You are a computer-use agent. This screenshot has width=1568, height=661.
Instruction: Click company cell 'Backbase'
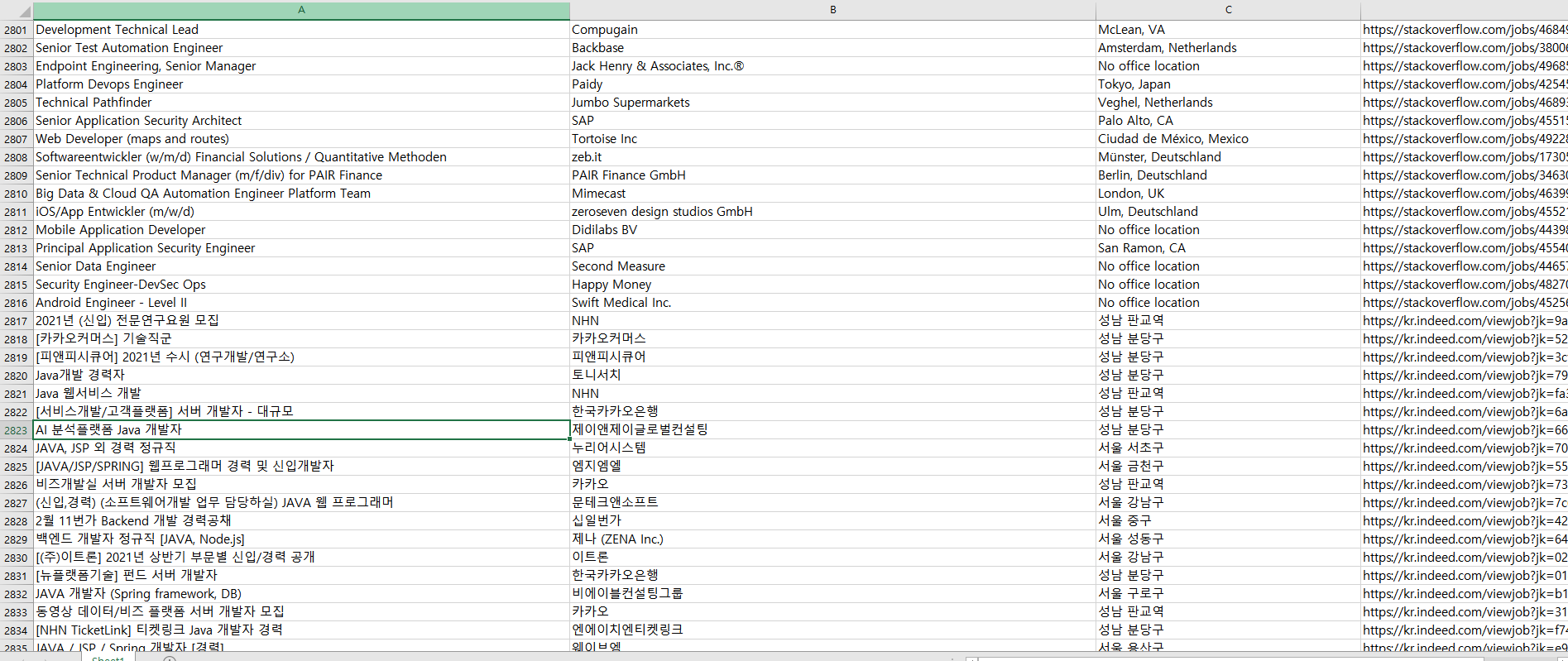(x=832, y=48)
